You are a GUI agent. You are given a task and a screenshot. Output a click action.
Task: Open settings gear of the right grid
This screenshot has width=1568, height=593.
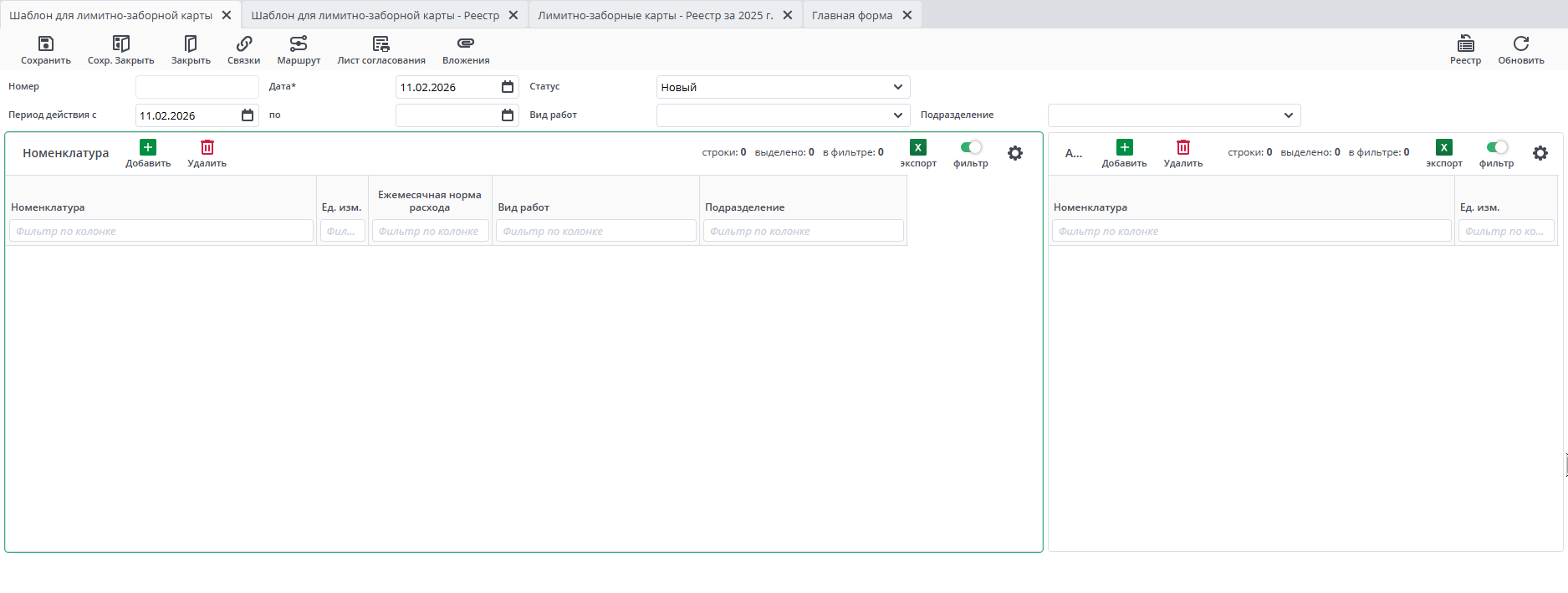(1540, 153)
